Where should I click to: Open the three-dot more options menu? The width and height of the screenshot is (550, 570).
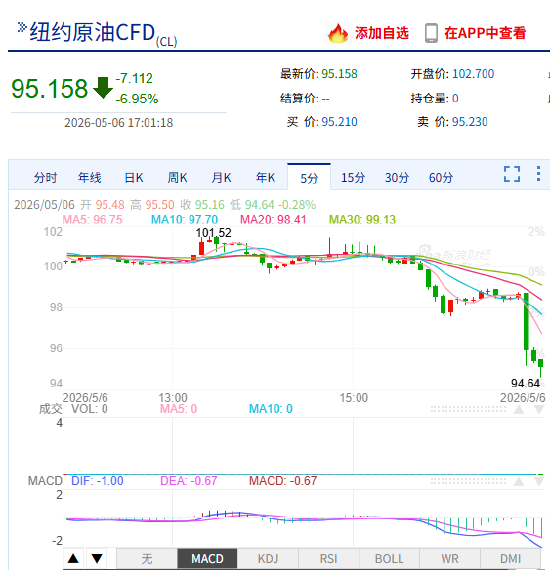538,174
